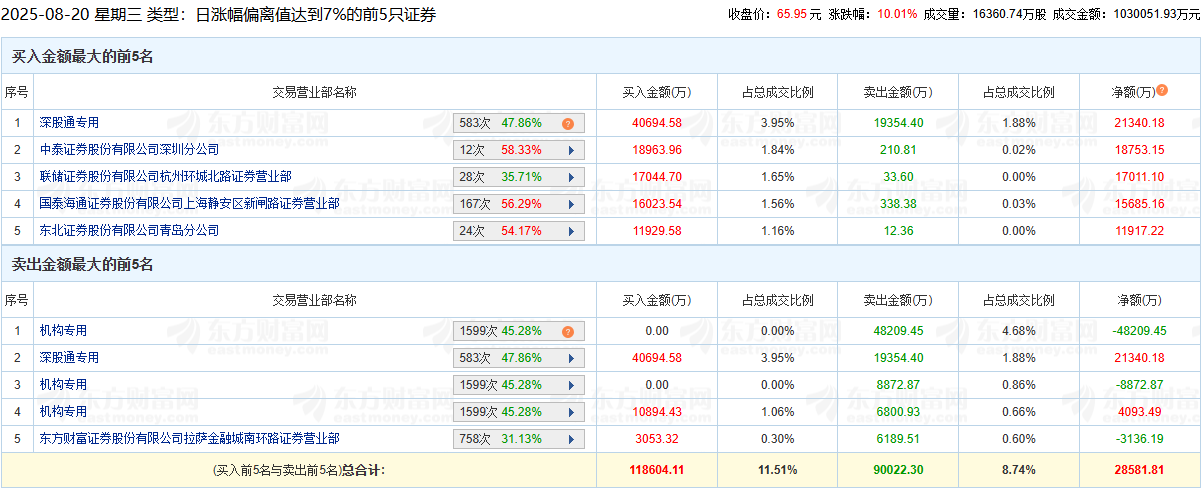Expand 1599次 box in sell row 3 机构专用
Viewport: 1202px width, 489px height.
571,385
